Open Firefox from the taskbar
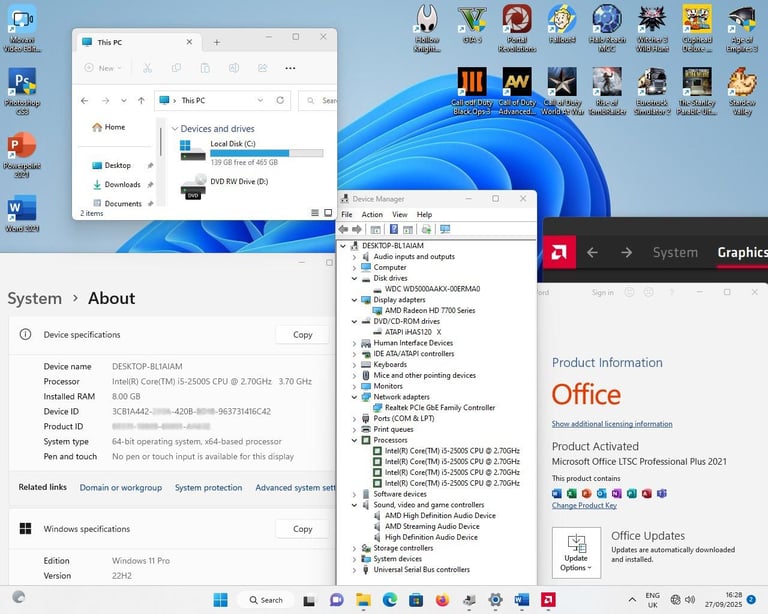768x614 pixels. pos(442,600)
